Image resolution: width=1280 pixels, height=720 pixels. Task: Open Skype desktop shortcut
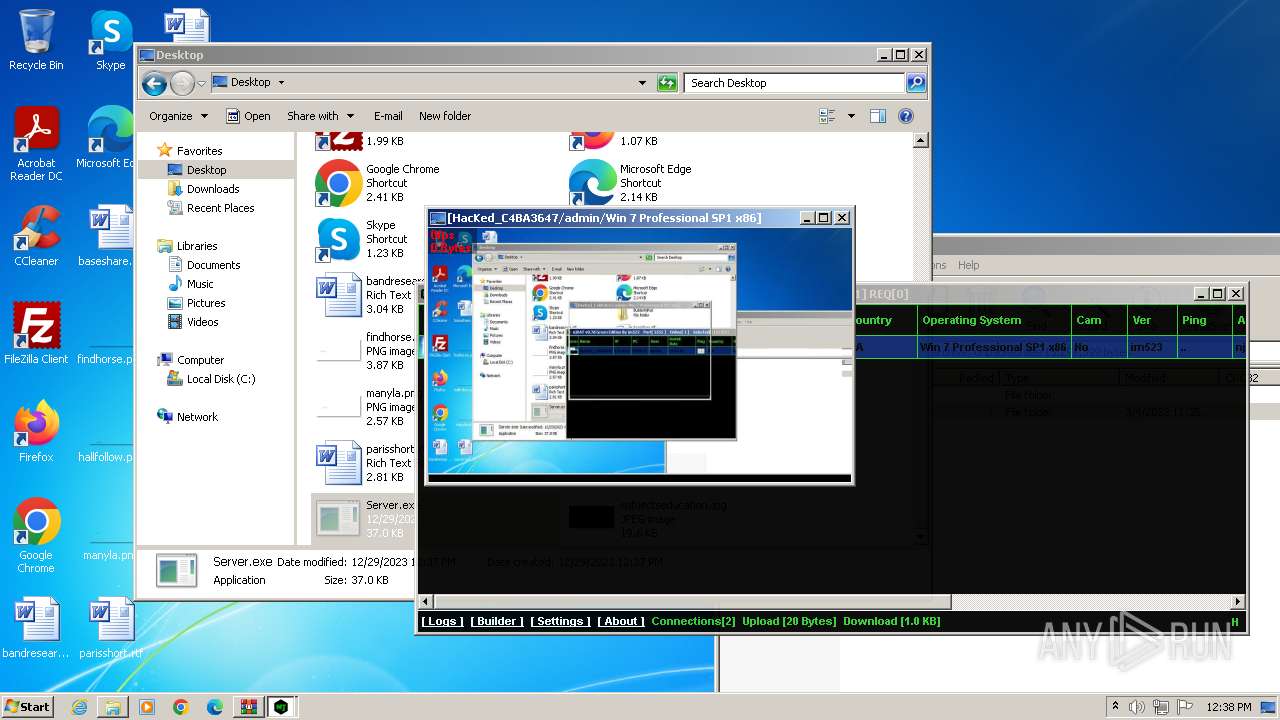tap(110, 40)
